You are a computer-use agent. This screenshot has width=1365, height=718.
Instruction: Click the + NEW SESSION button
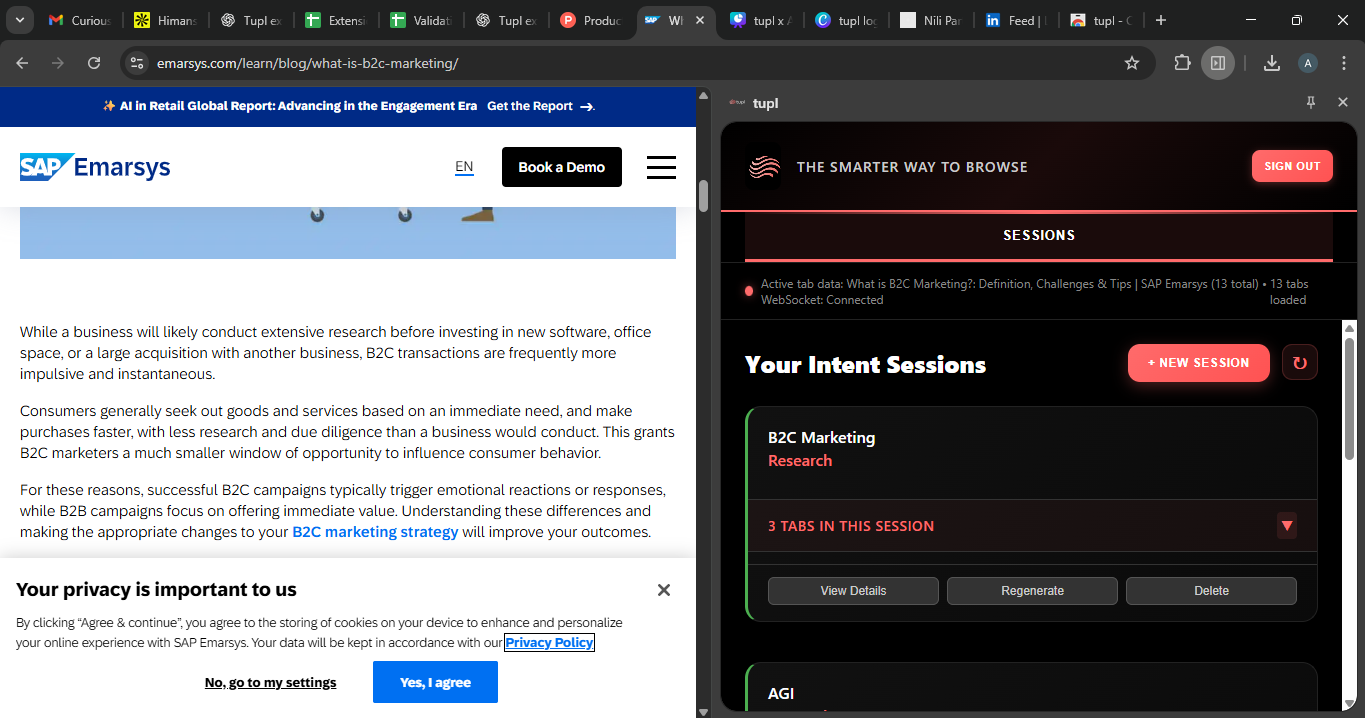coord(1199,363)
